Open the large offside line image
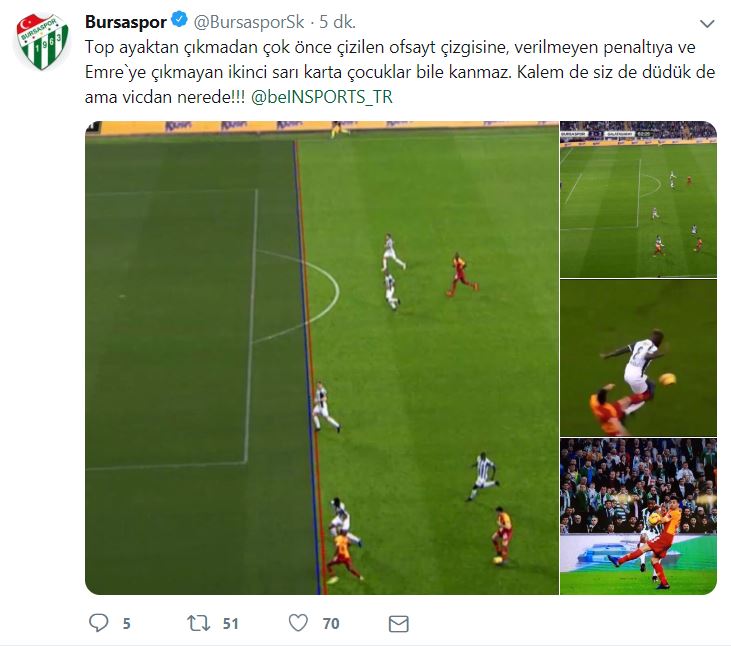This screenshot has width=731, height=646. [x=322, y=357]
